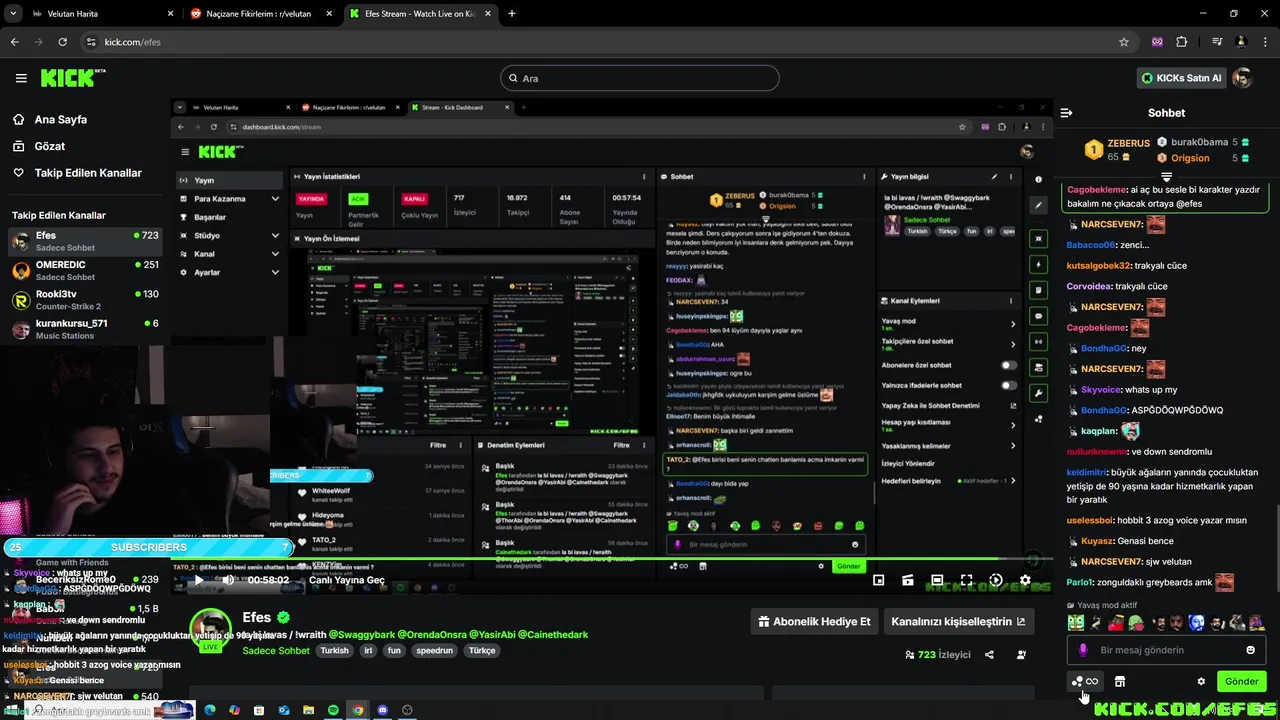Click the purple microphone icon in chat input
This screenshot has width=1280, height=720.
pyautogui.click(x=1083, y=650)
